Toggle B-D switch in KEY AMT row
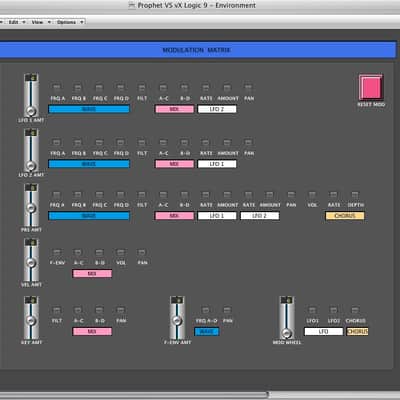 (99, 310)
